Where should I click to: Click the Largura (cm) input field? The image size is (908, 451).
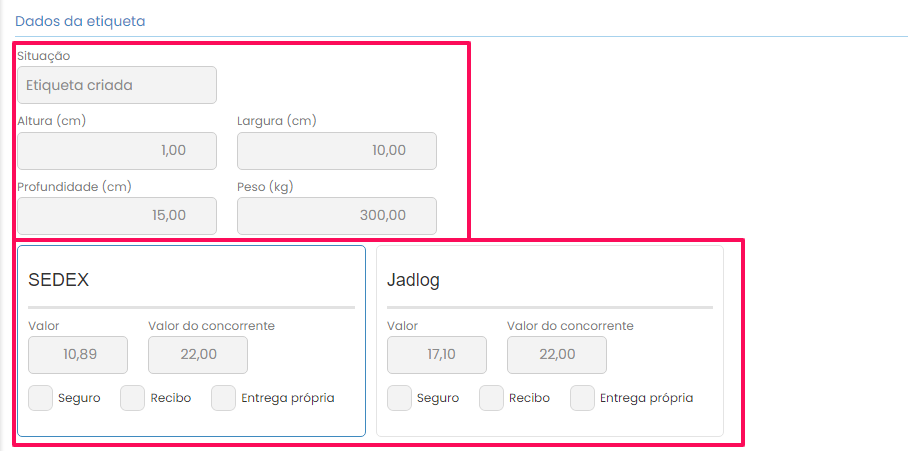coord(336,150)
